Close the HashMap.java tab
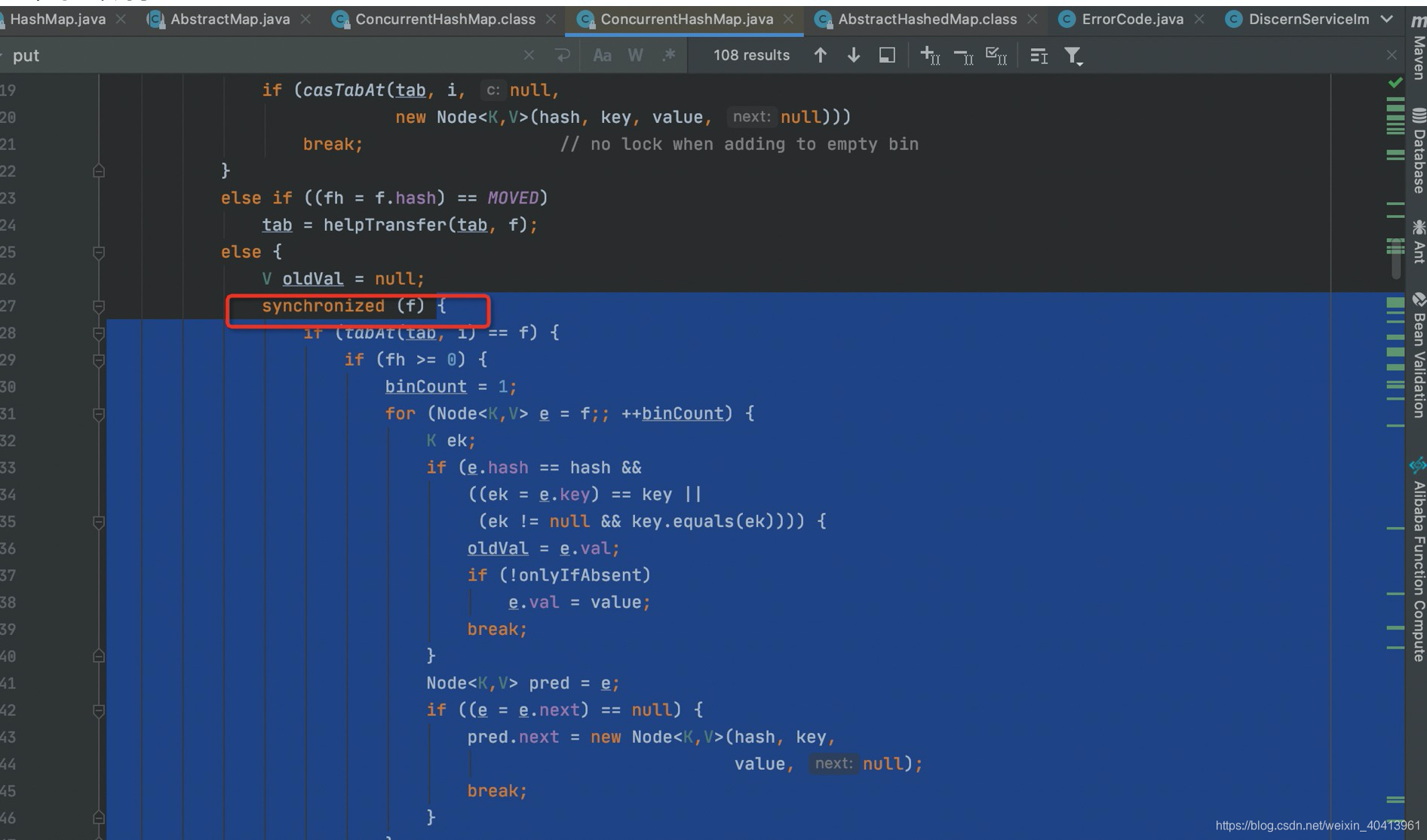1427x840 pixels. click(x=121, y=19)
